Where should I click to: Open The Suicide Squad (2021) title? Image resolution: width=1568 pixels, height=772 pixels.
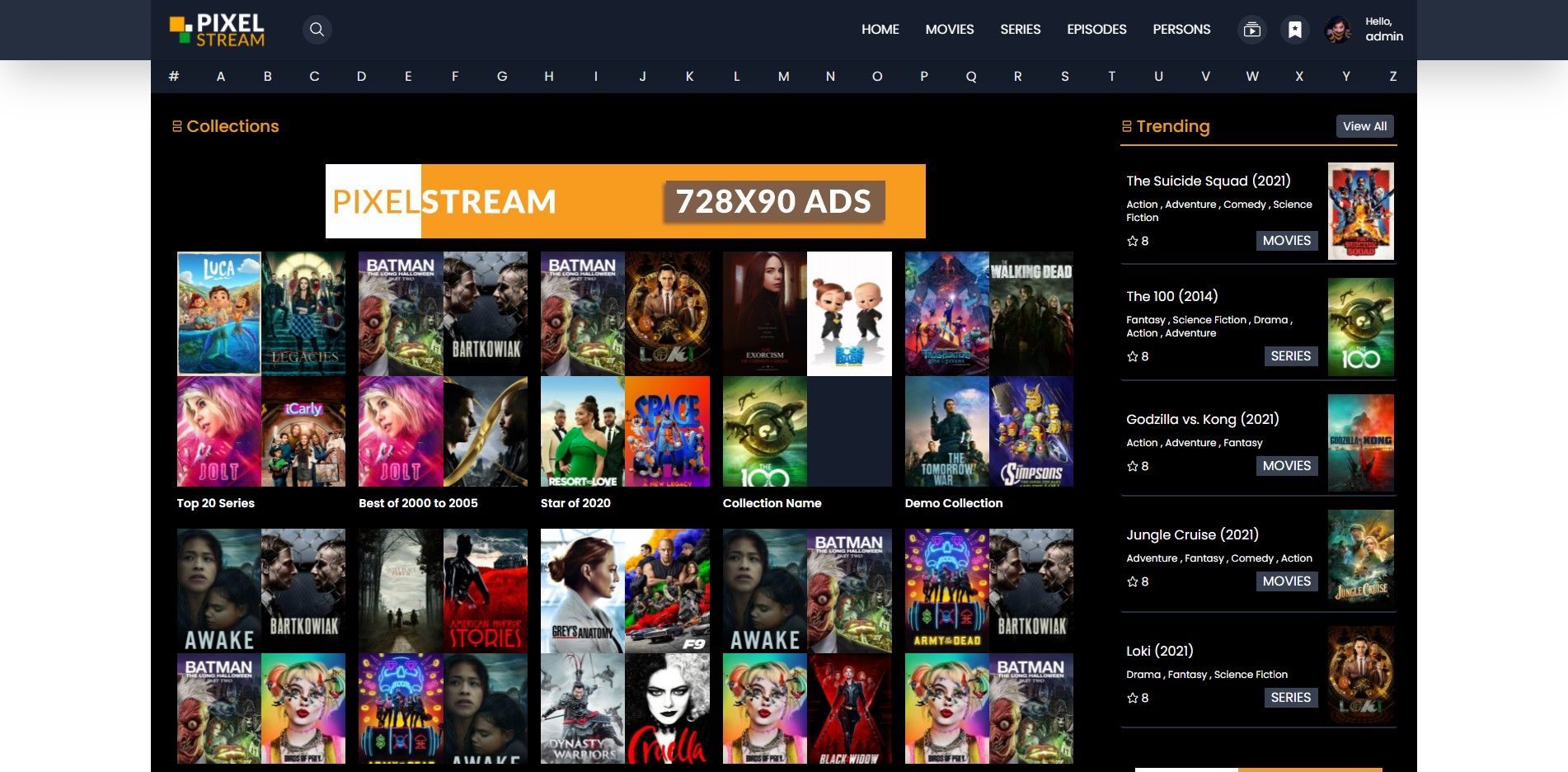[1208, 181]
